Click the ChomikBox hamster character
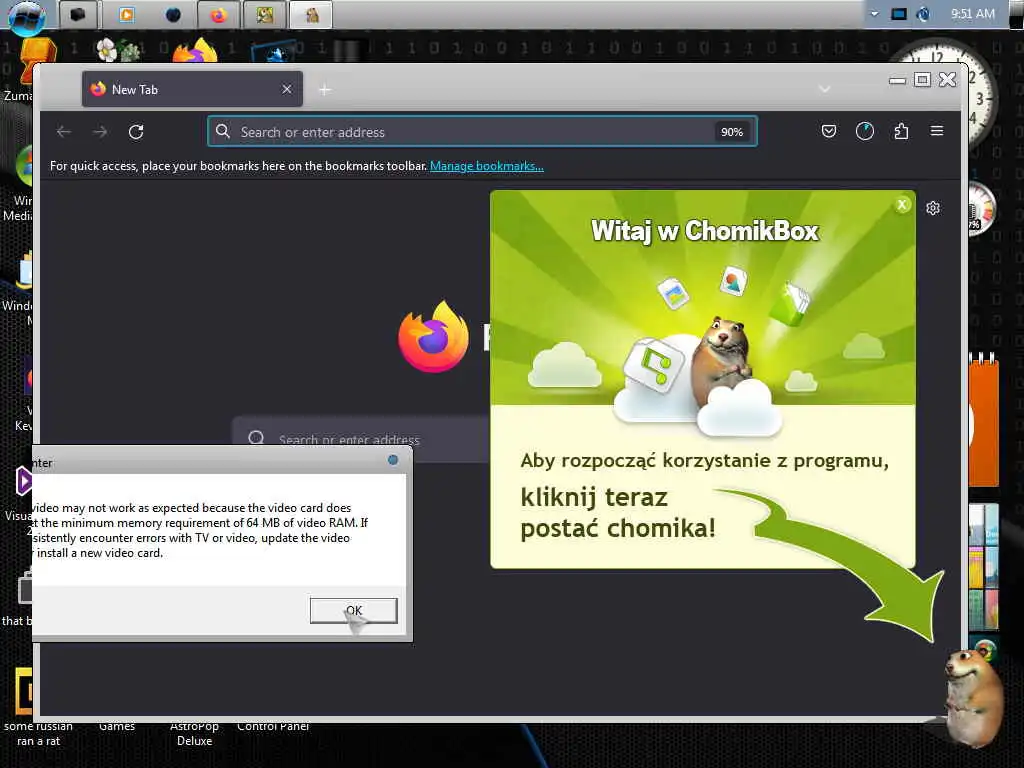 (x=974, y=697)
